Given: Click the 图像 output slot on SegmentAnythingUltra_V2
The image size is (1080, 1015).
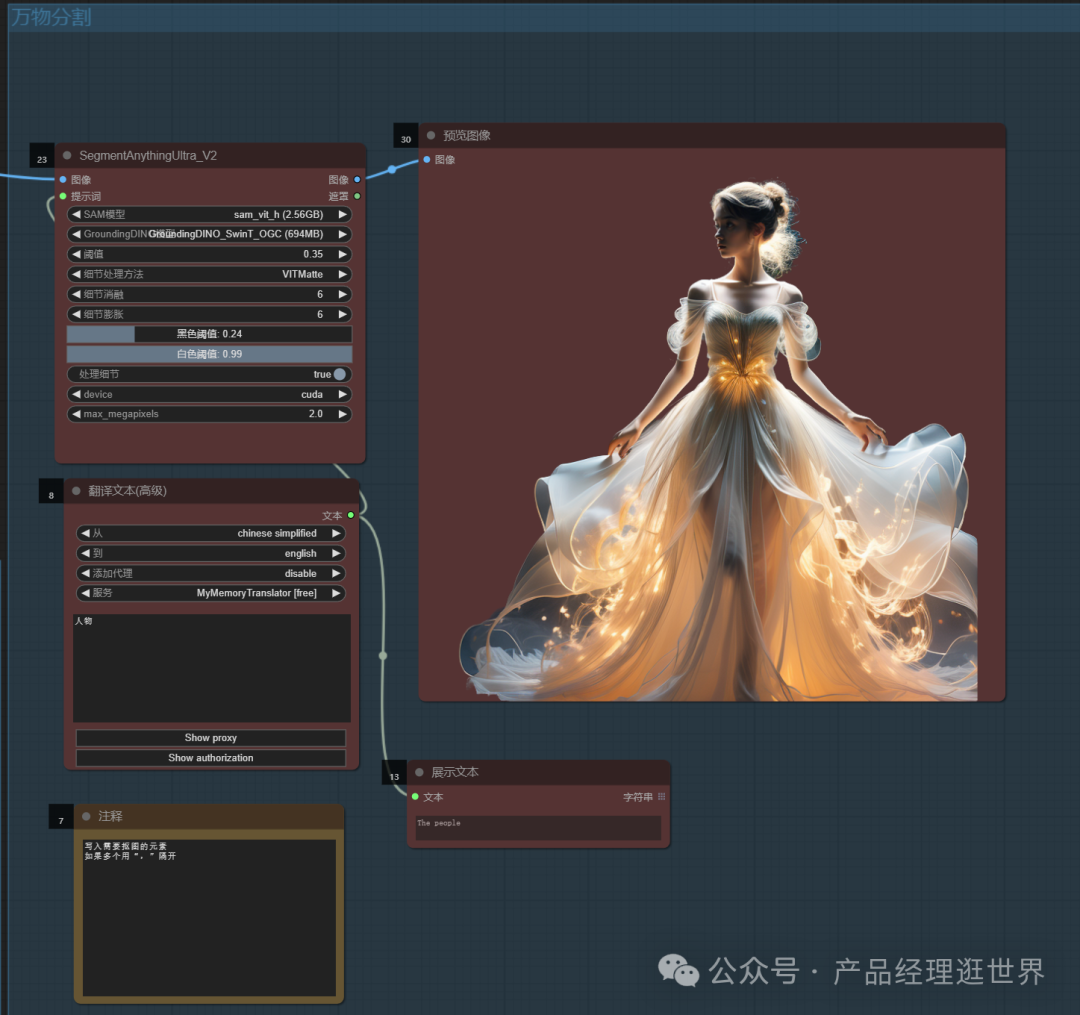Looking at the screenshot, I should [355, 179].
